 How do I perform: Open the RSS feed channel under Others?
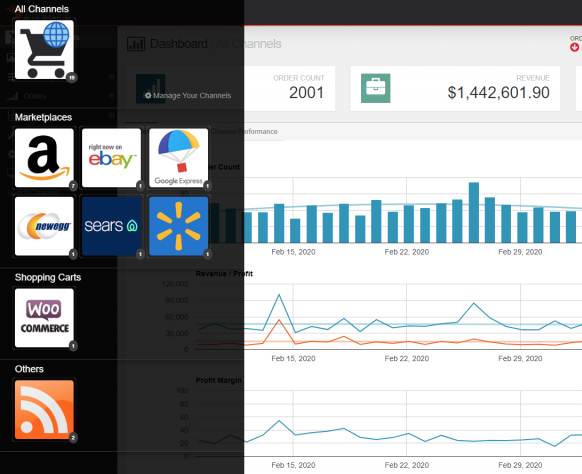44,409
